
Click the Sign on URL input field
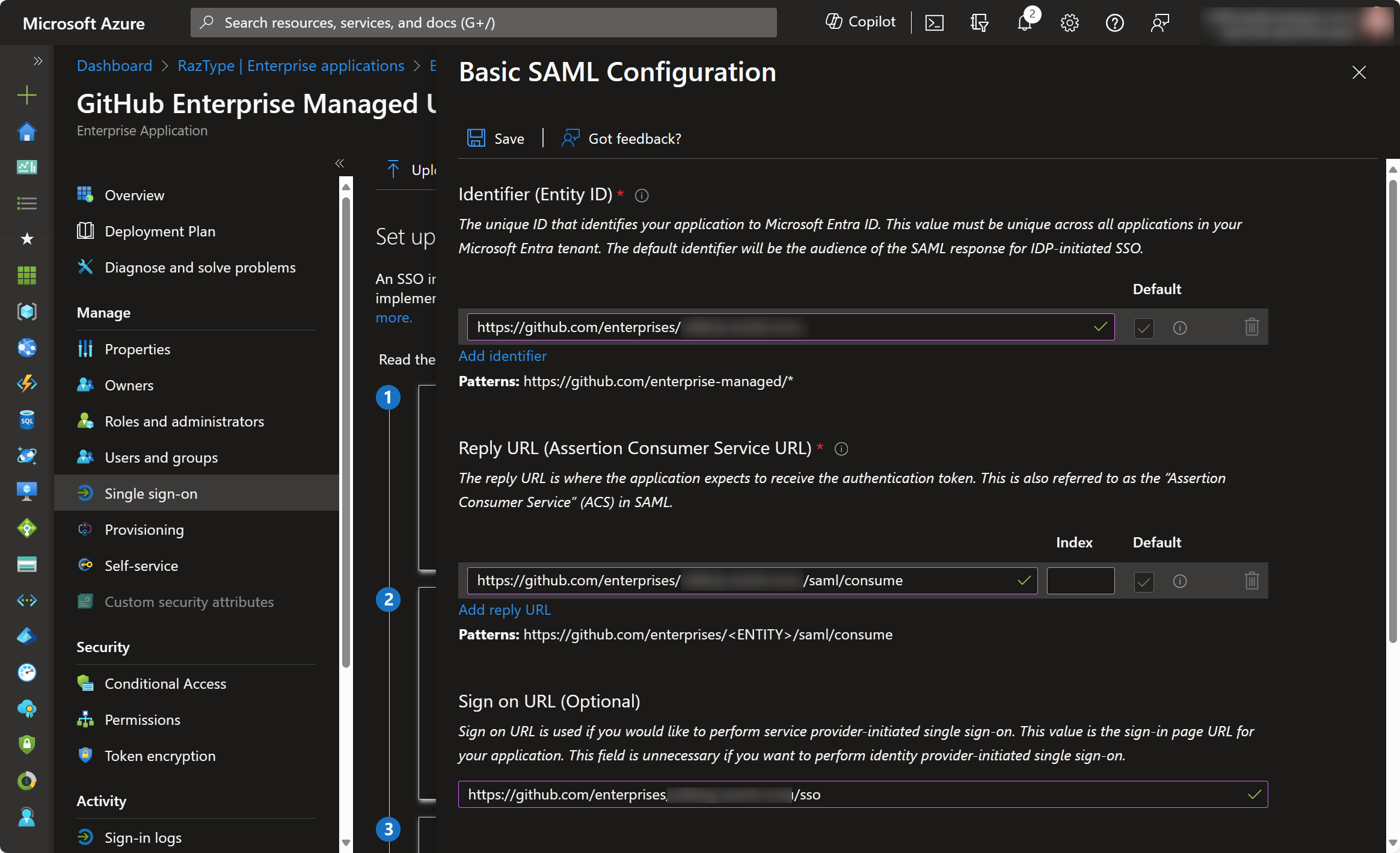[862, 794]
